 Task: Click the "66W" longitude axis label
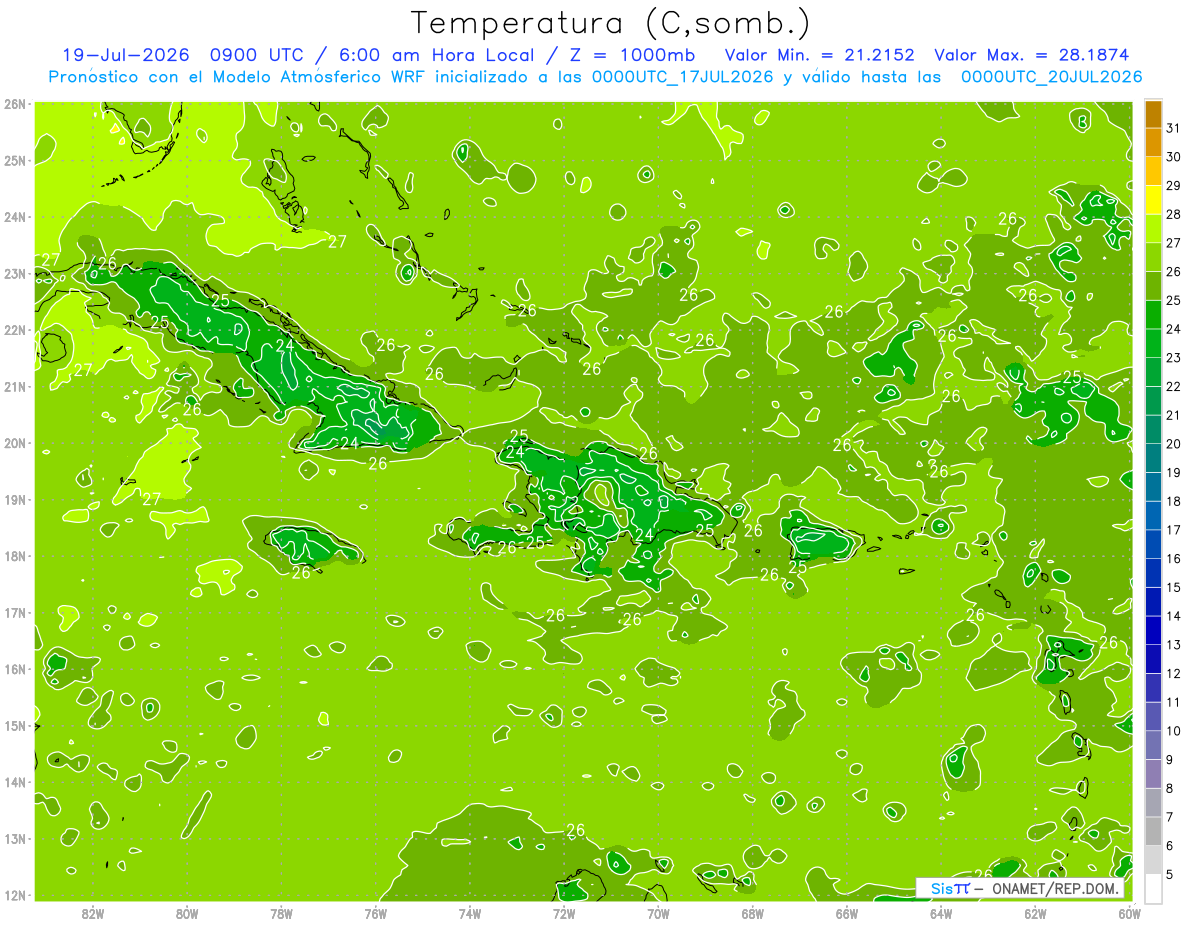(x=846, y=913)
